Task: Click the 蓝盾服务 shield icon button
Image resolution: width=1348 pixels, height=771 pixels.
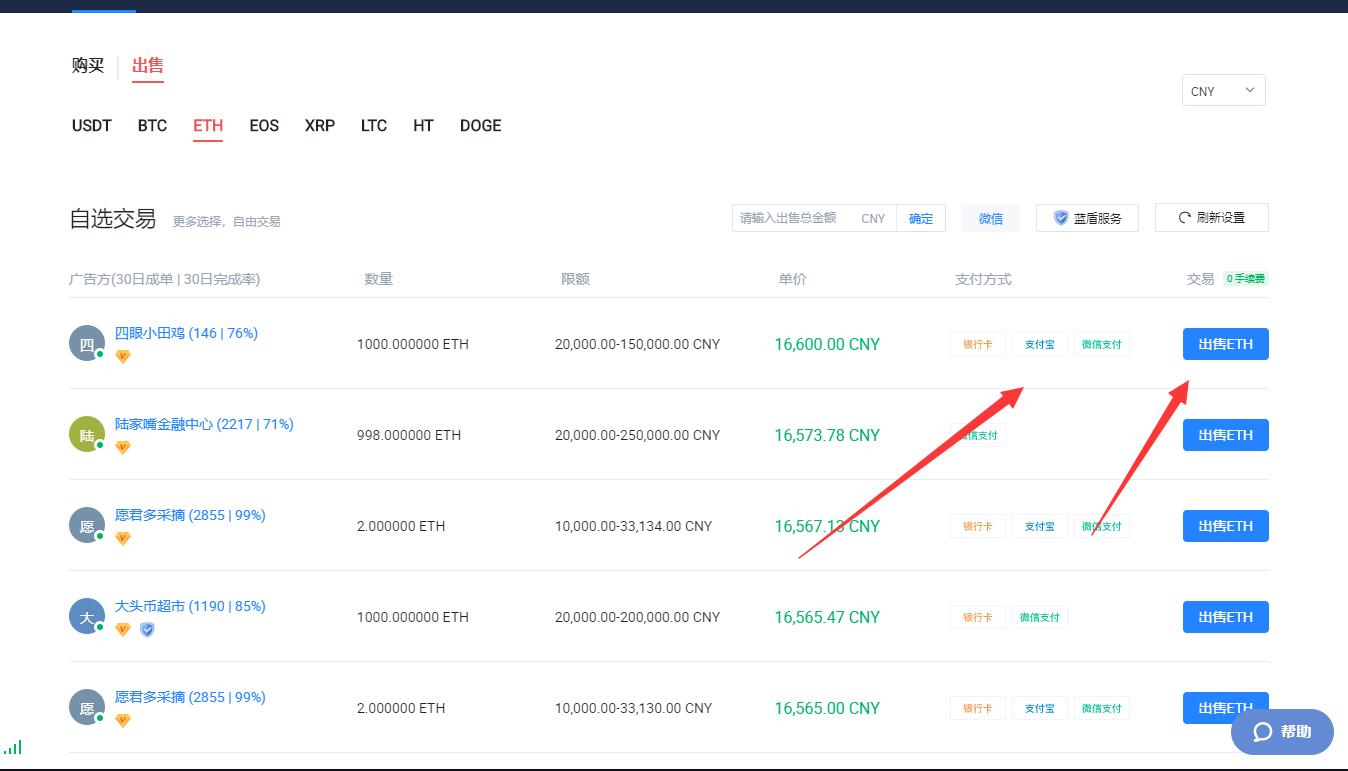Action: (x=1087, y=218)
